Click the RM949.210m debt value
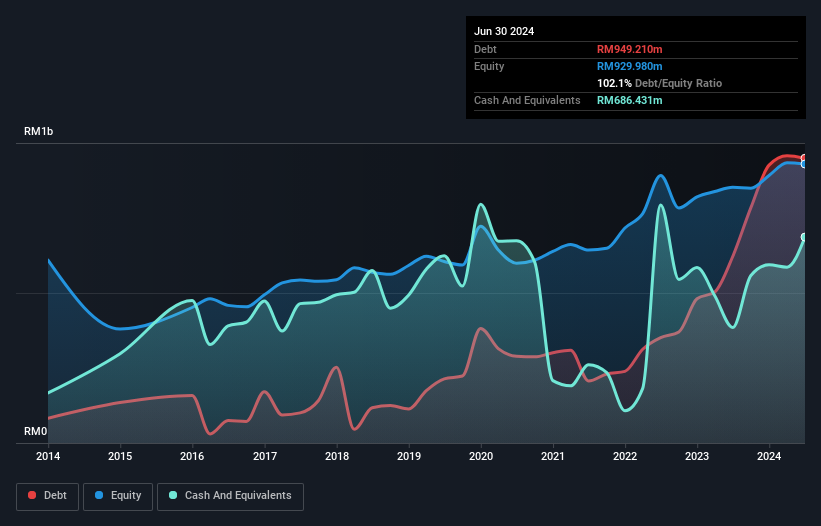 pyautogui.click(x=629, y=49)
